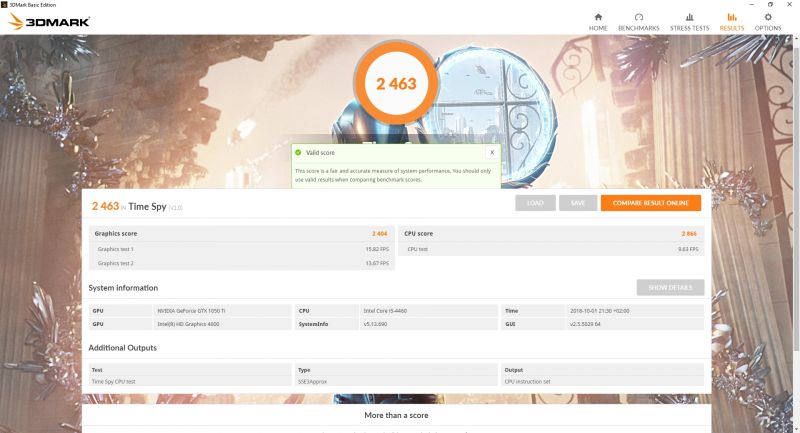Click the More than a score heading
Screen dimensions: 800x433
pyautogui.click(x=396, y=415)
